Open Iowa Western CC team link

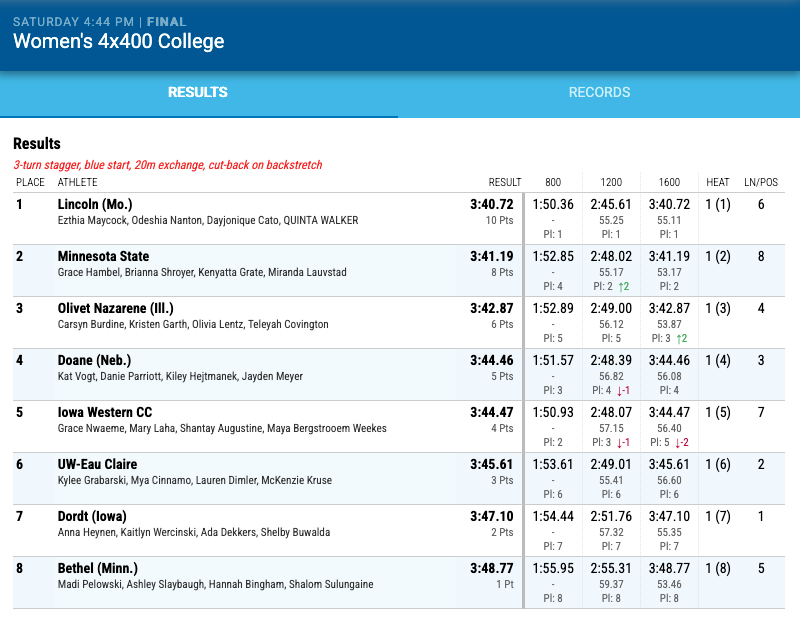tap(105, 412)
